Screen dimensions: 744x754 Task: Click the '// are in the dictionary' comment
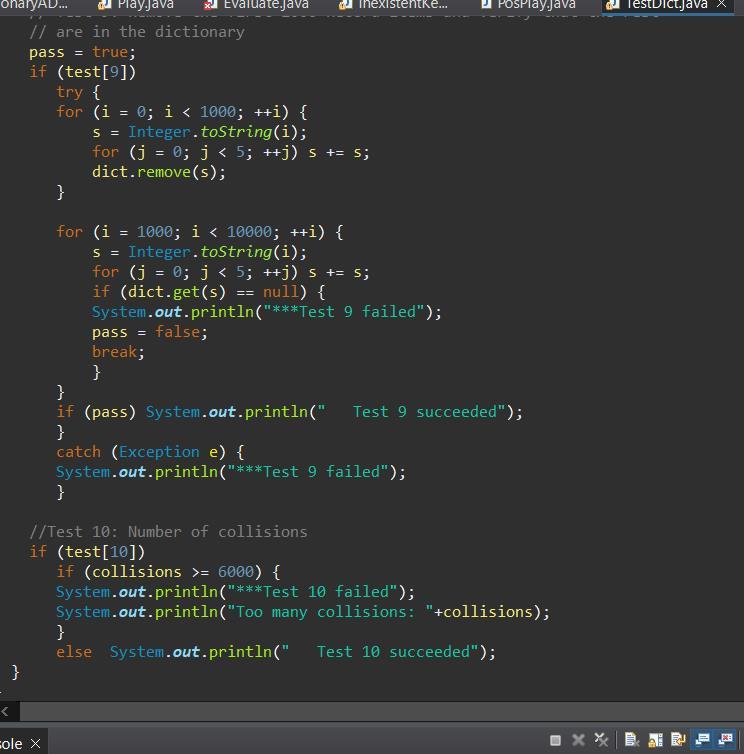click(137, 32)
